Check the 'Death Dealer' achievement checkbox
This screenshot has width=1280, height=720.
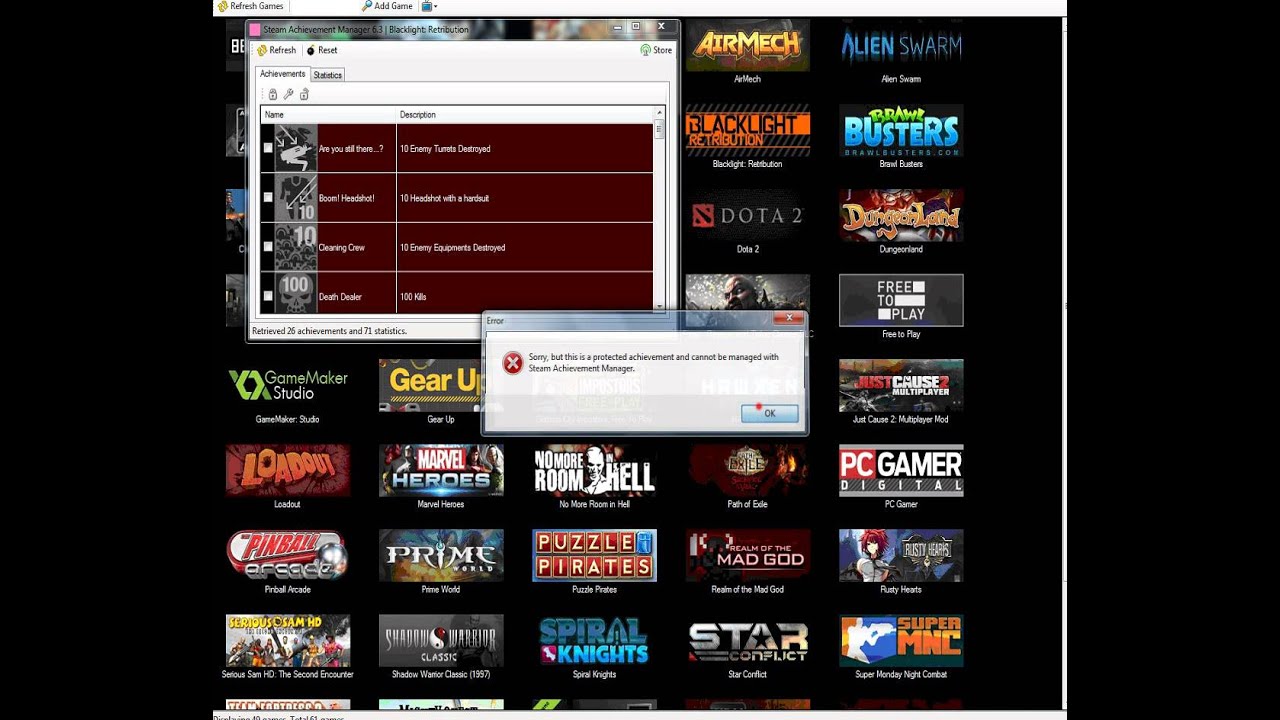268,295
